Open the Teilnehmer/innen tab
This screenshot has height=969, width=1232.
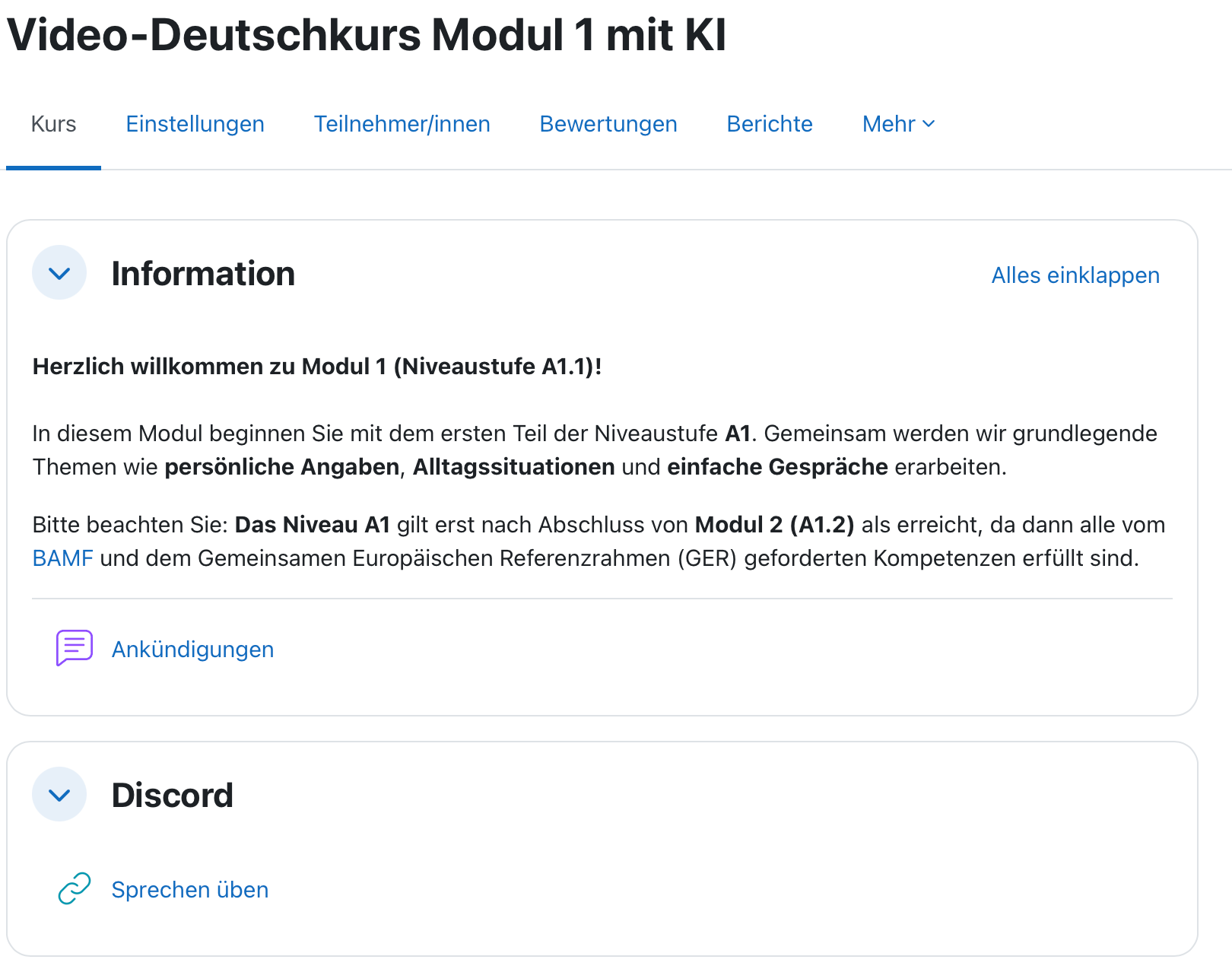click(x=402, y=124)
